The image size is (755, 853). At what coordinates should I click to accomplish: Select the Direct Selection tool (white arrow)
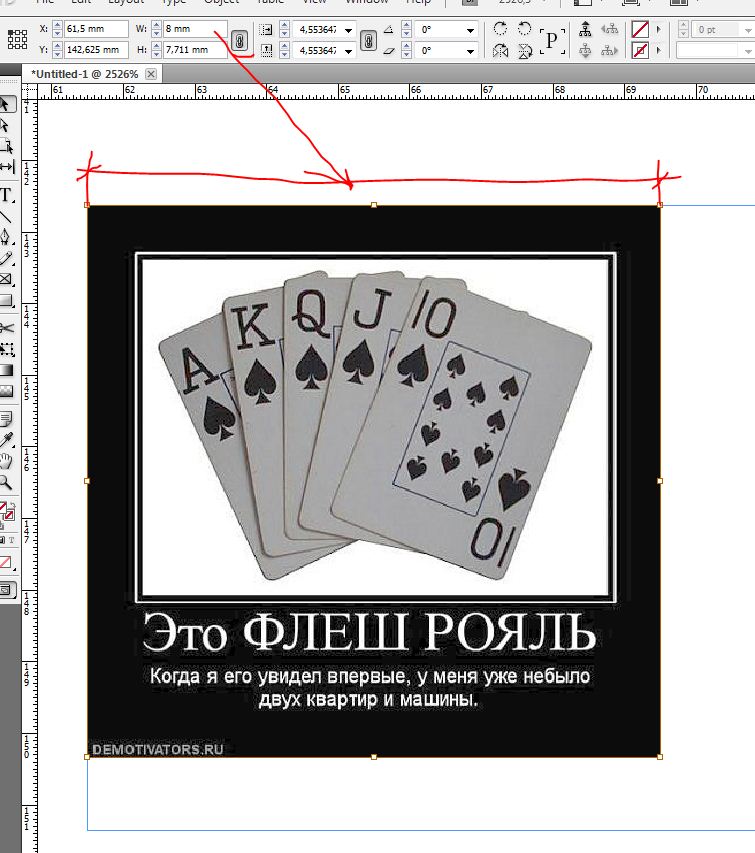(x=5, y=126)
